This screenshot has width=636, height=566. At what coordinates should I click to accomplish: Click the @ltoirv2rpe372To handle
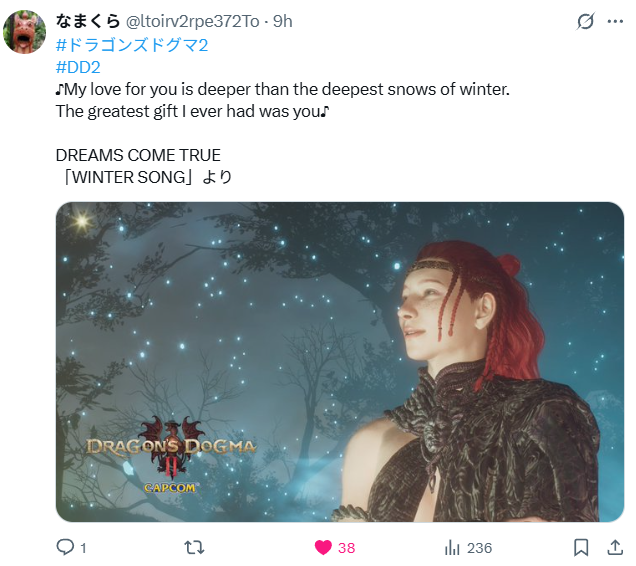tap(192, 21)
